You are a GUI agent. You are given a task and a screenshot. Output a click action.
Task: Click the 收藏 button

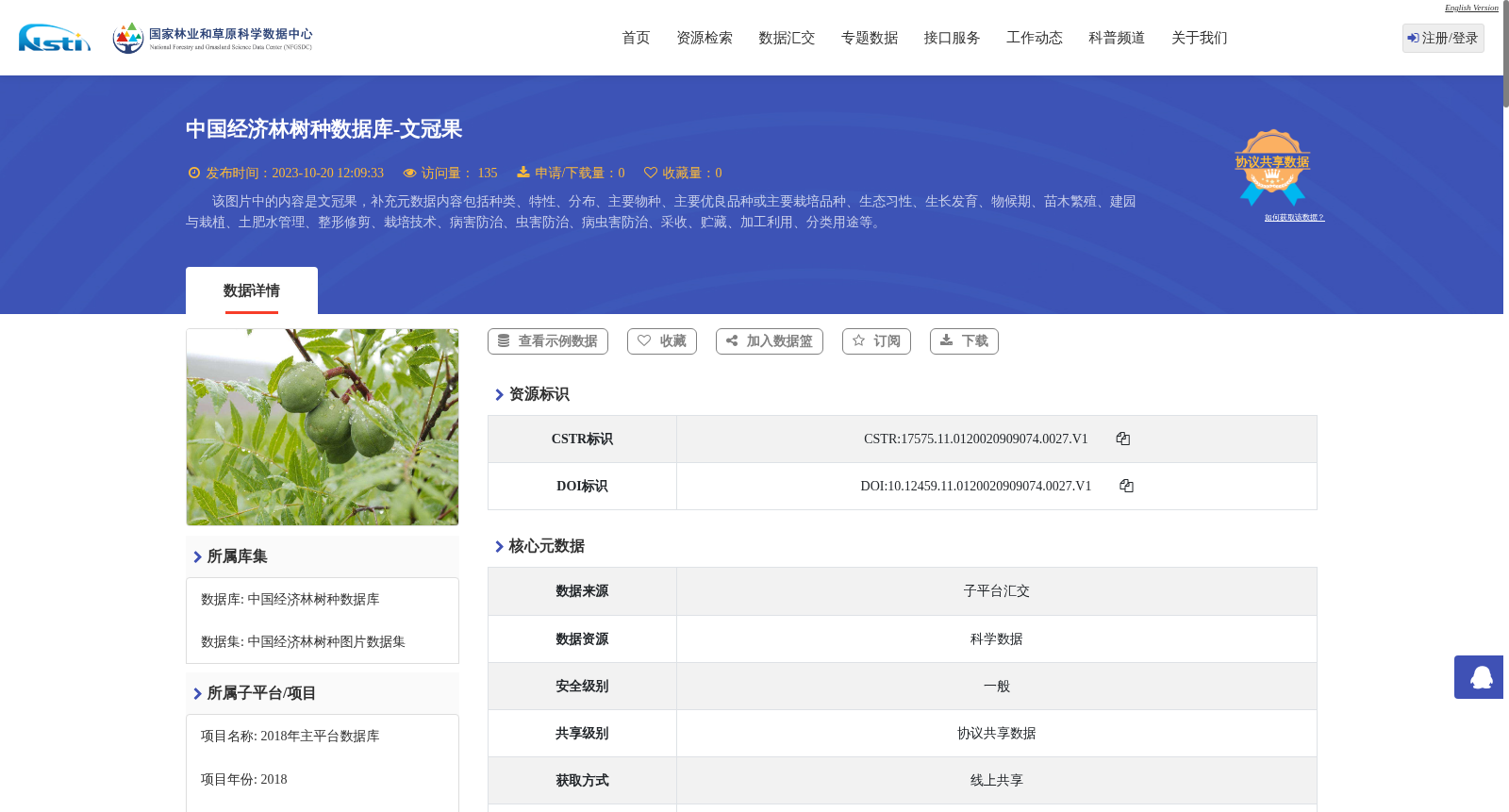pos(662,341)
